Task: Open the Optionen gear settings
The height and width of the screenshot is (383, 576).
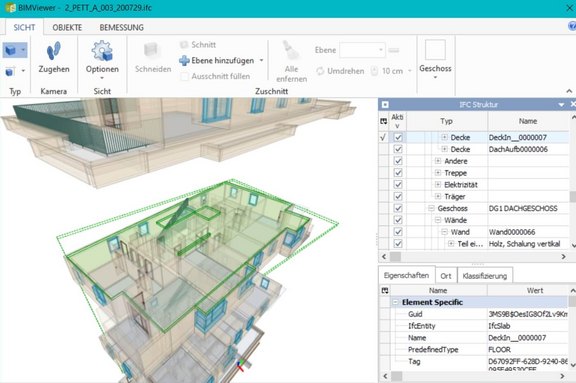Action: click(102, 56)
